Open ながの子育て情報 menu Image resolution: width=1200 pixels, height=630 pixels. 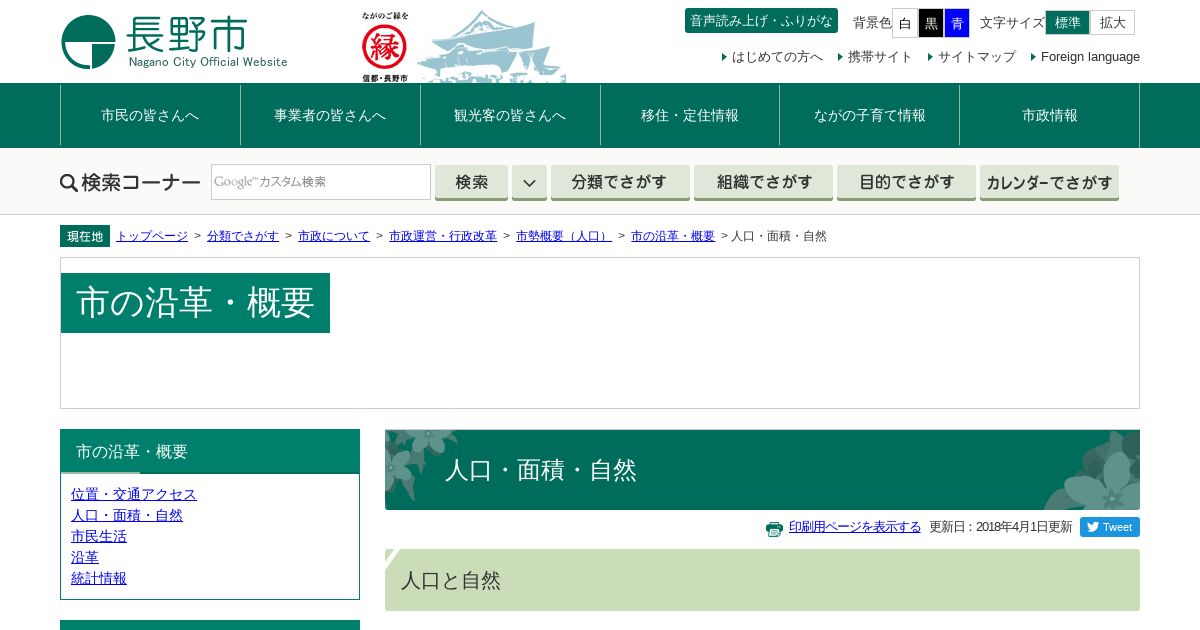pos(870,116)
